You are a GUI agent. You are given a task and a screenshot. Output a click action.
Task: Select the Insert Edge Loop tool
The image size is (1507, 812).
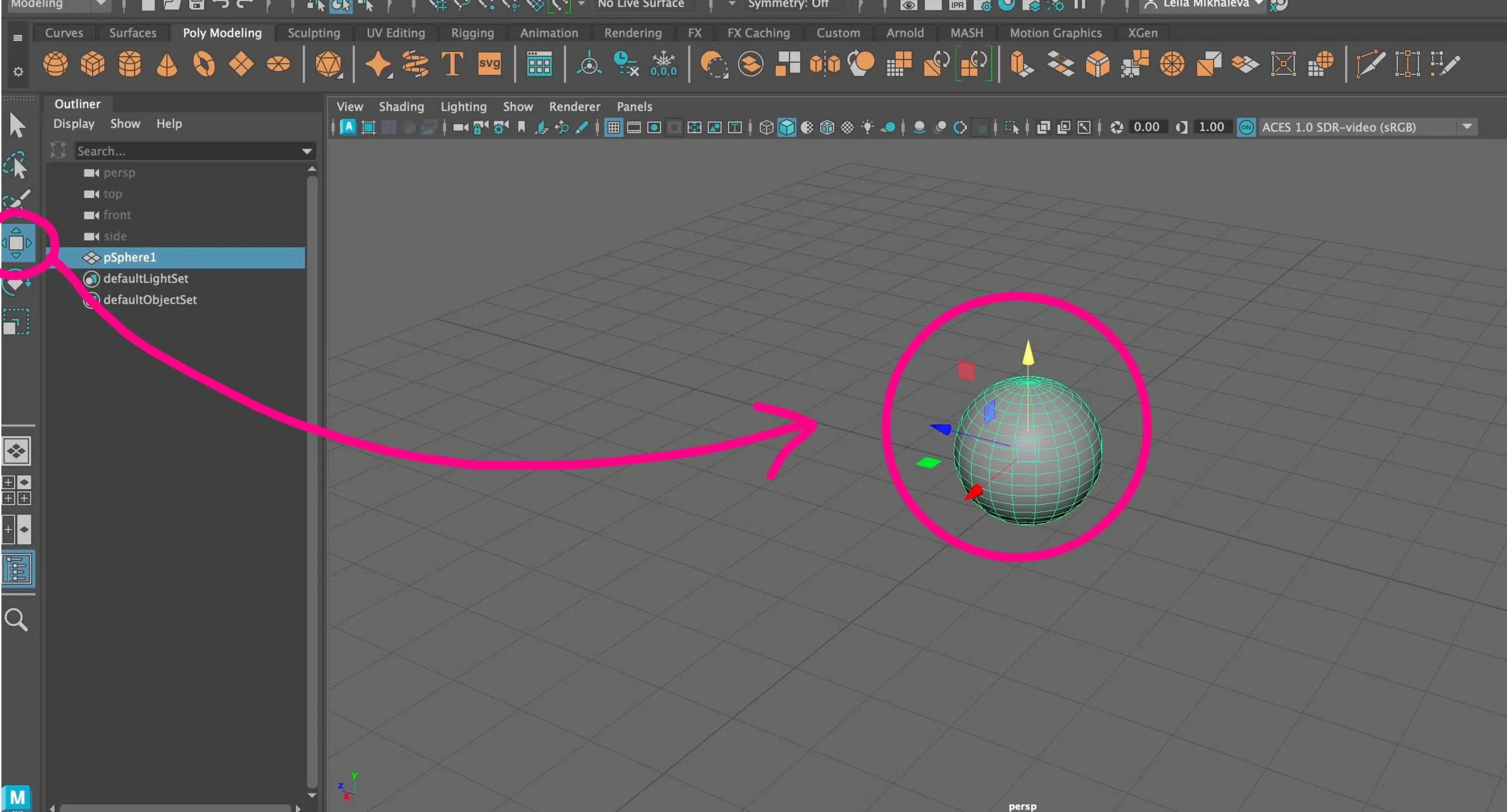pyautogui.click(x=1407, y=64)
